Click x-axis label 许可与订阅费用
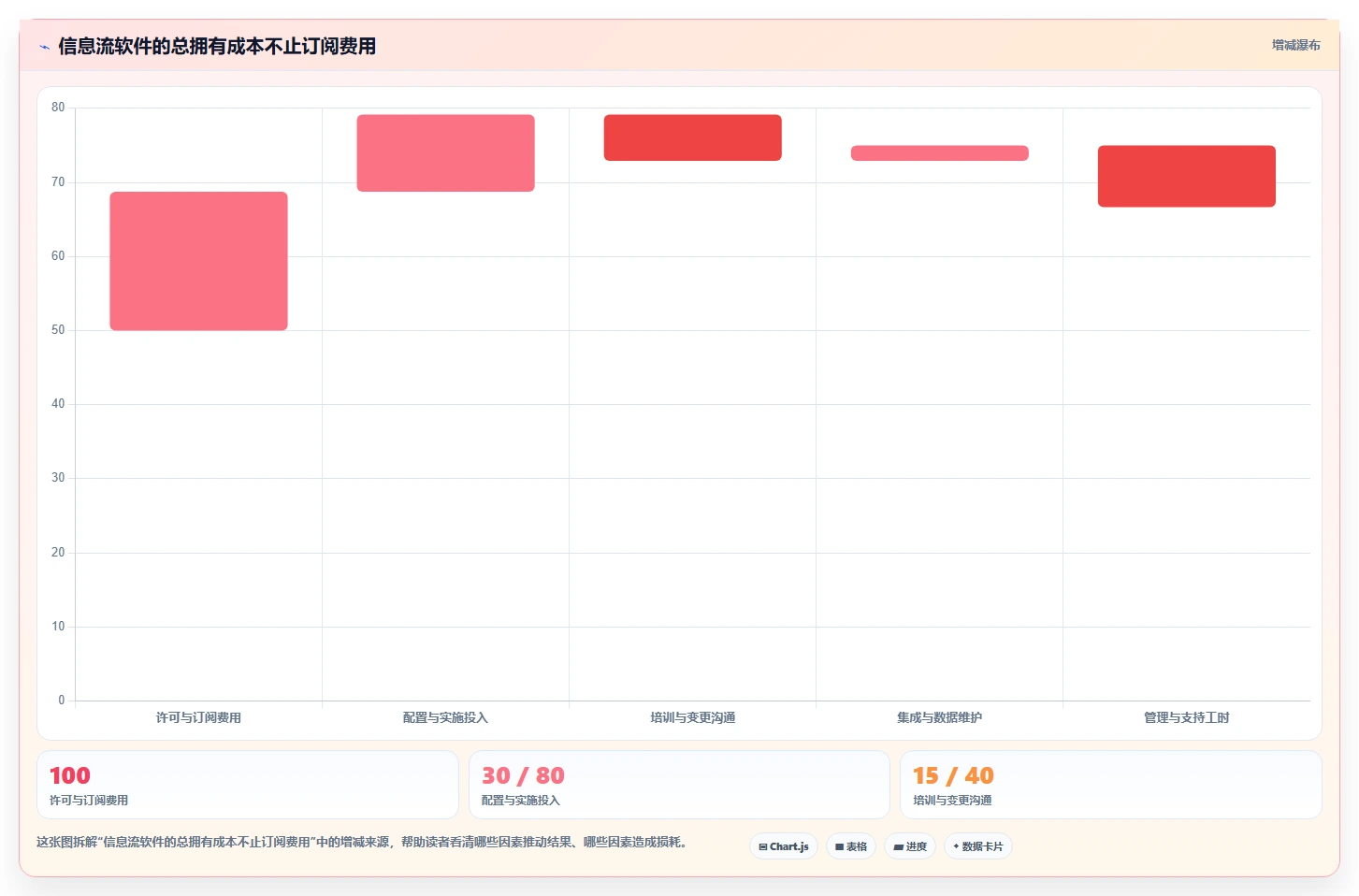The width and height of the screenshot is (1359, 896). click(198, 717)
